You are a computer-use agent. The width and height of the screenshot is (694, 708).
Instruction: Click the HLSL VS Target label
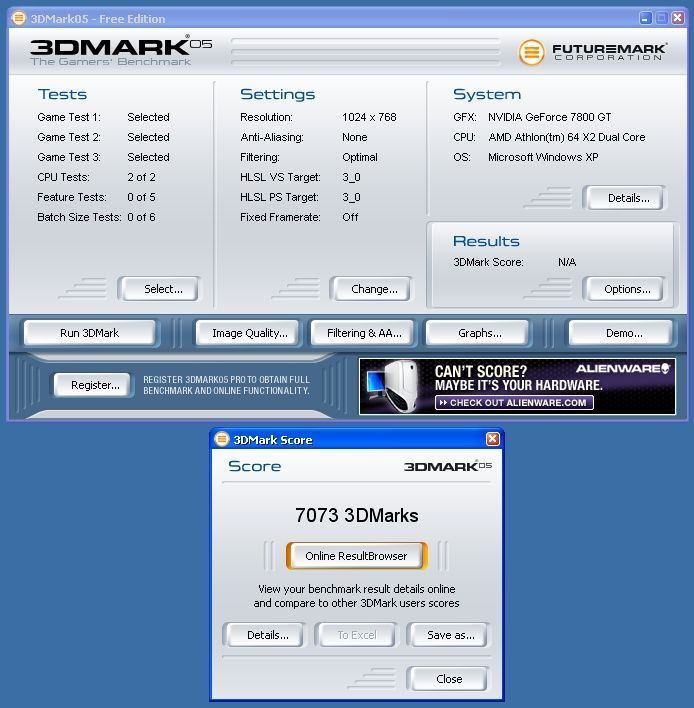pyautogui.click(x=280, y=177)
